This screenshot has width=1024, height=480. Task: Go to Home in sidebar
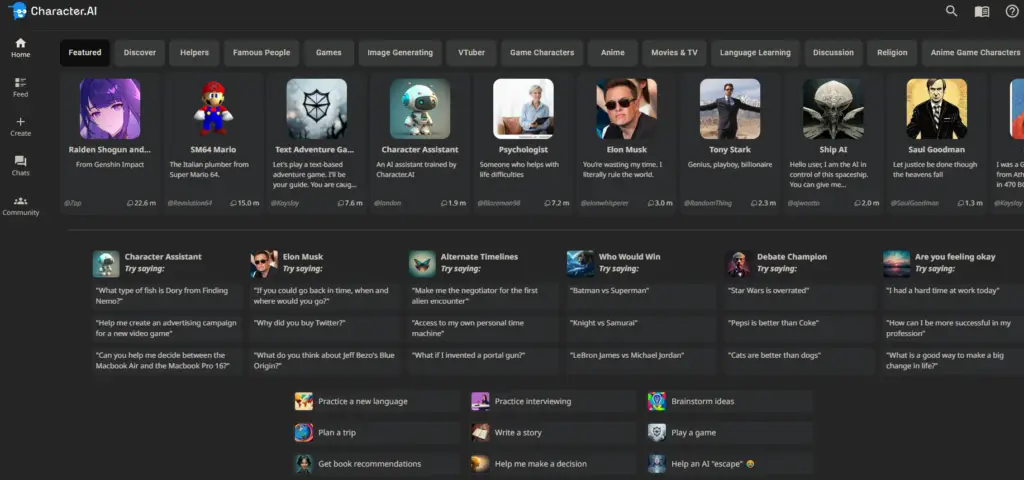20,48
